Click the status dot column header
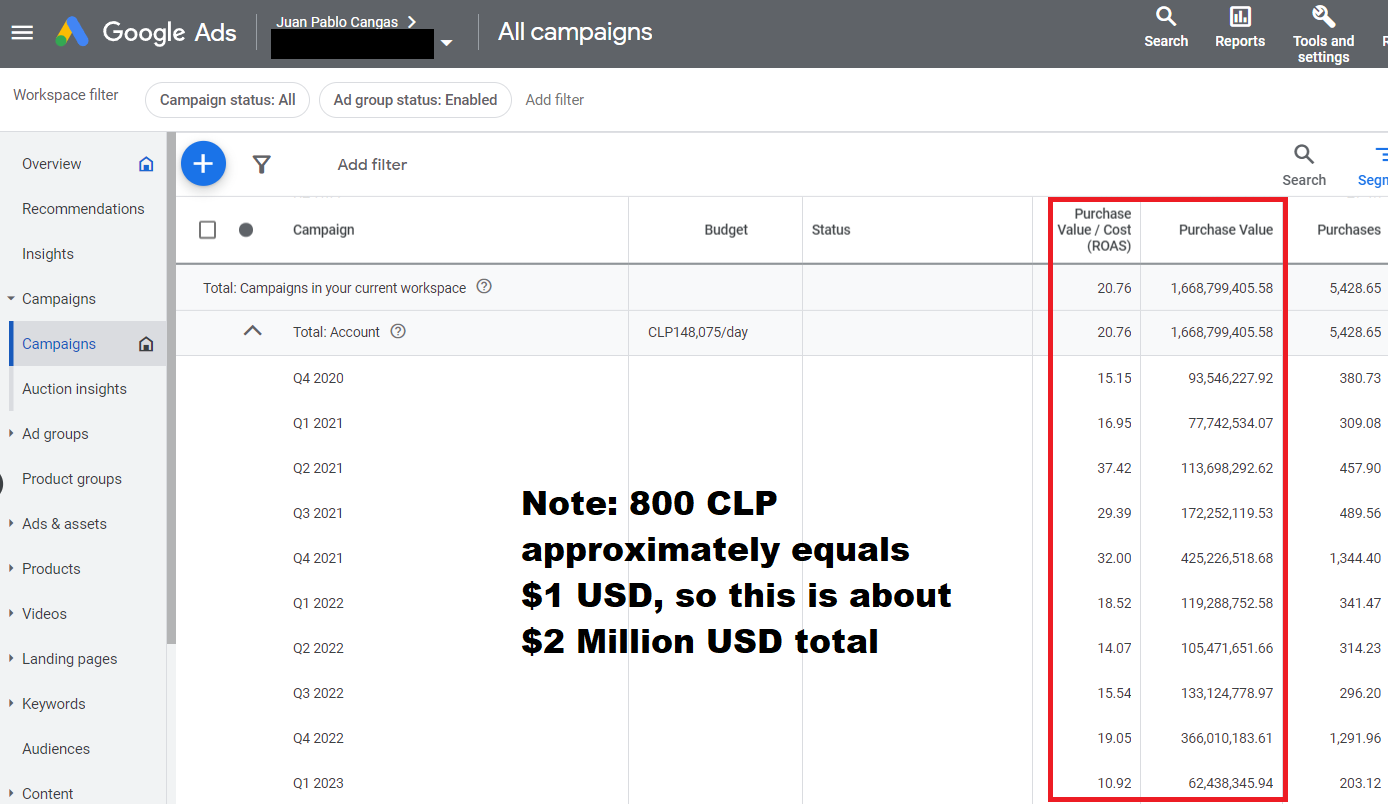This screenshot has width=1388, height=804. pyautogui.click(x=246, y=230)
